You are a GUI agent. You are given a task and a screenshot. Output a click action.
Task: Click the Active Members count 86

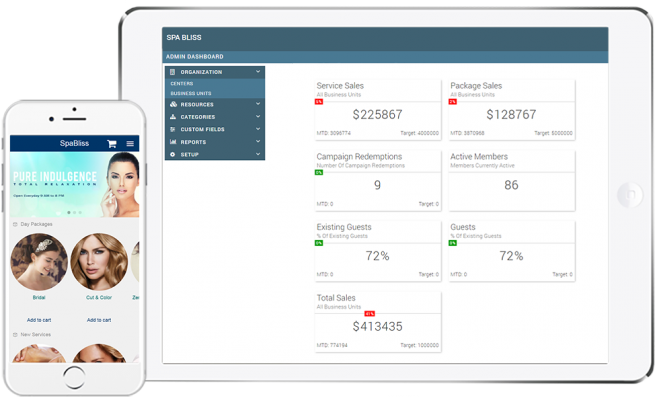click(x=511, y=185)
